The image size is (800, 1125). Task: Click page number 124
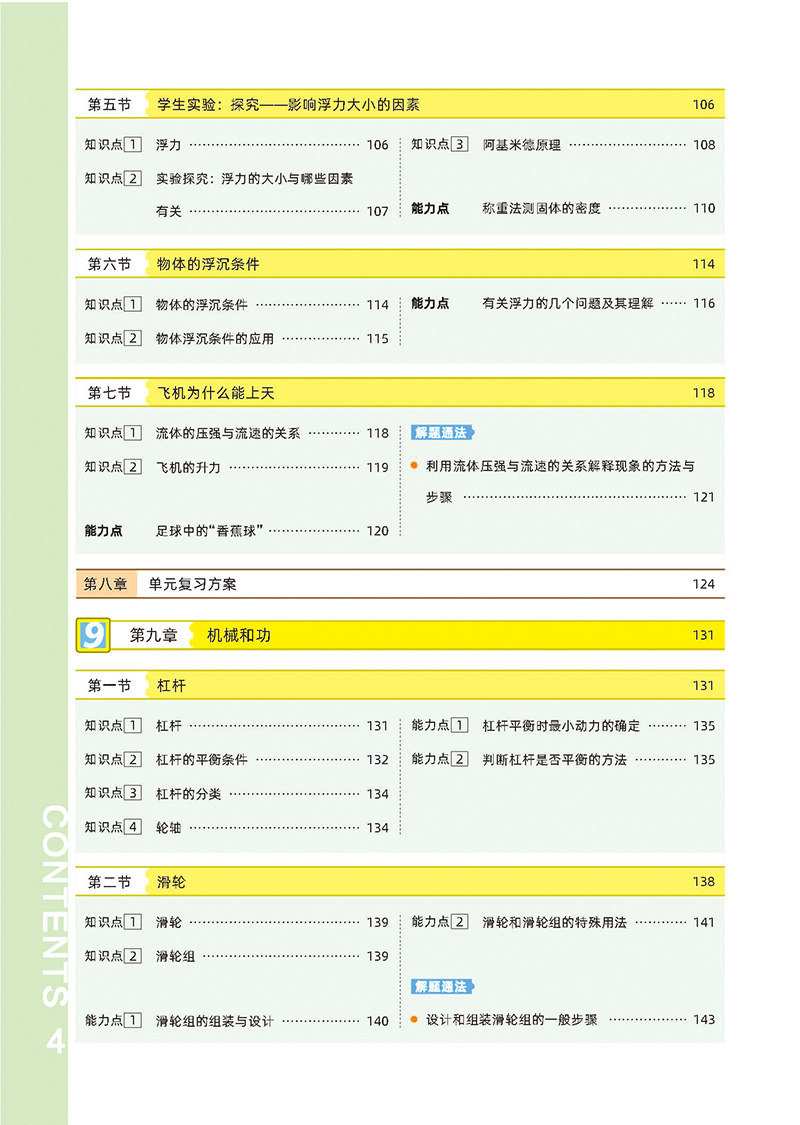click(704, 584)
